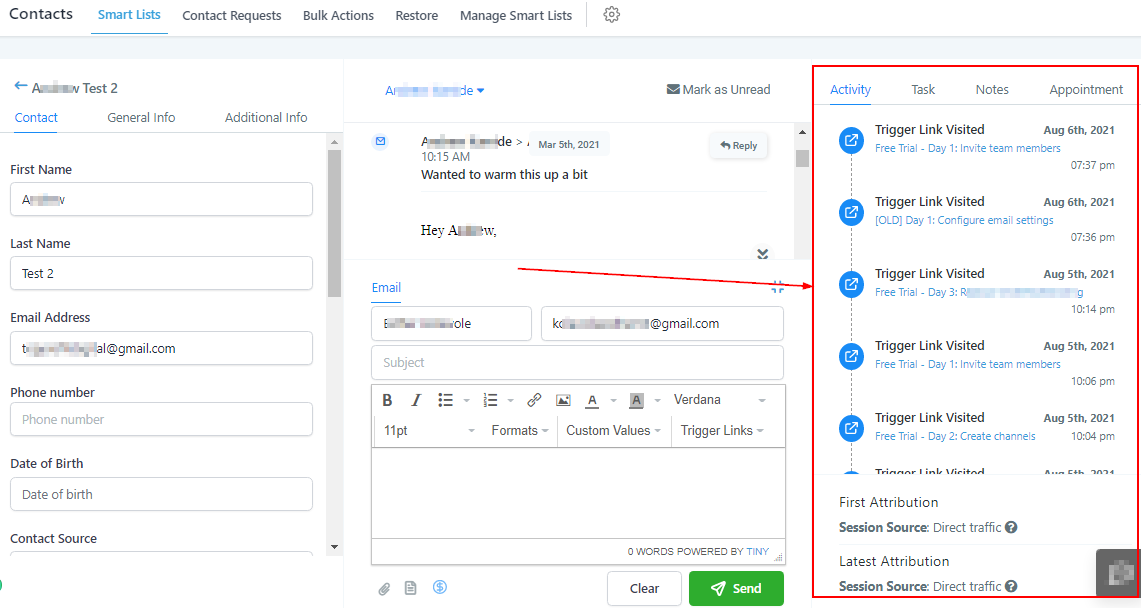Image resolution: width=1141 pixels, height=608 pixels.
Task: Click the Subject input field
Action: [577, 362]
